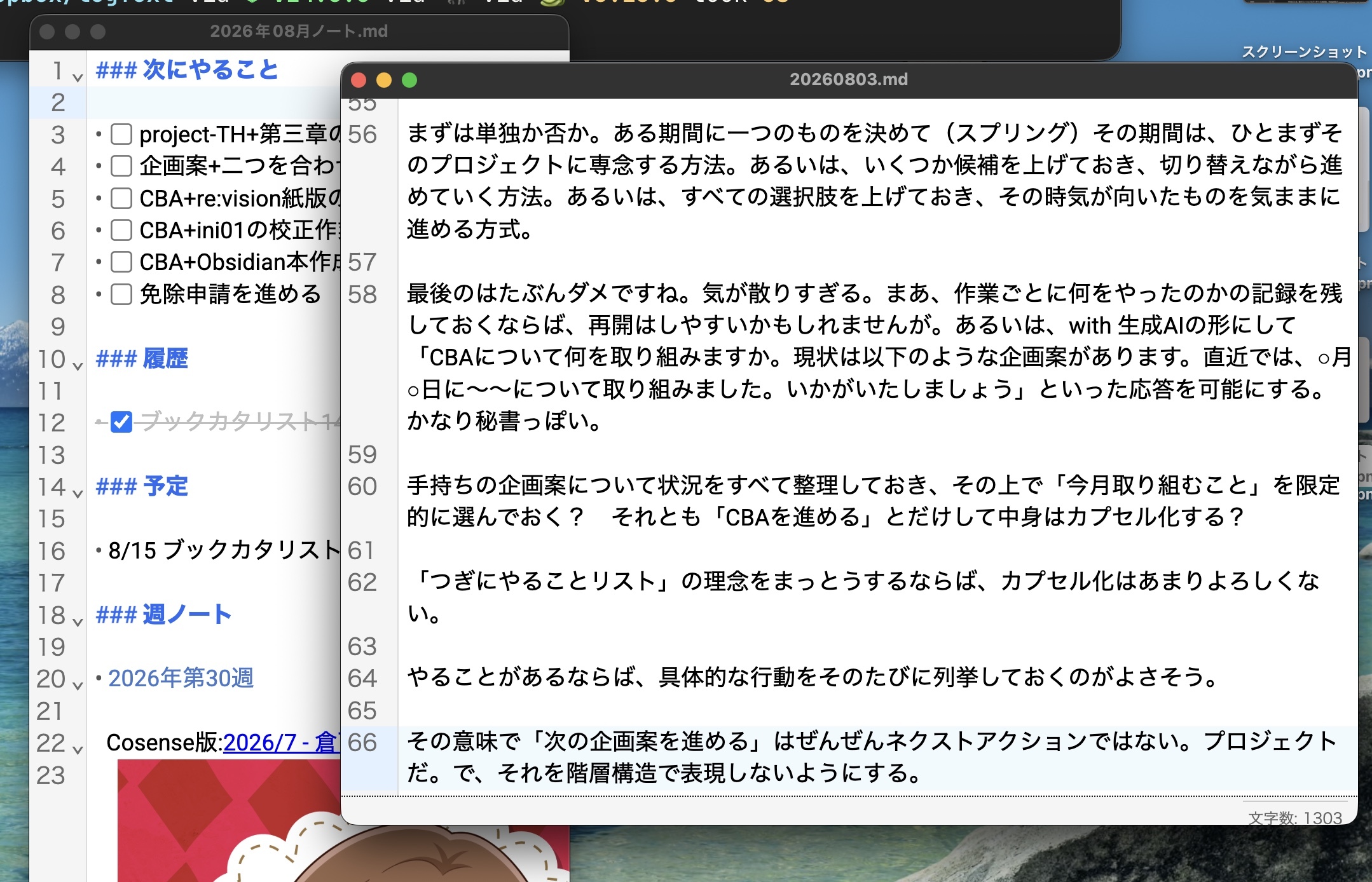Screen dimensions: 1372x882
Task: Collapse the 次にやること heading fold arrow
Action: [78, 78]
